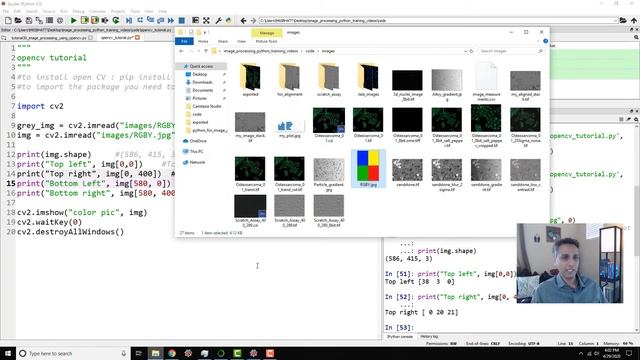This screenshot has width=640, height=360.
Task: Click the Preferences wrench icon in Spyder toolbar
Action: [x=218, y=20]
